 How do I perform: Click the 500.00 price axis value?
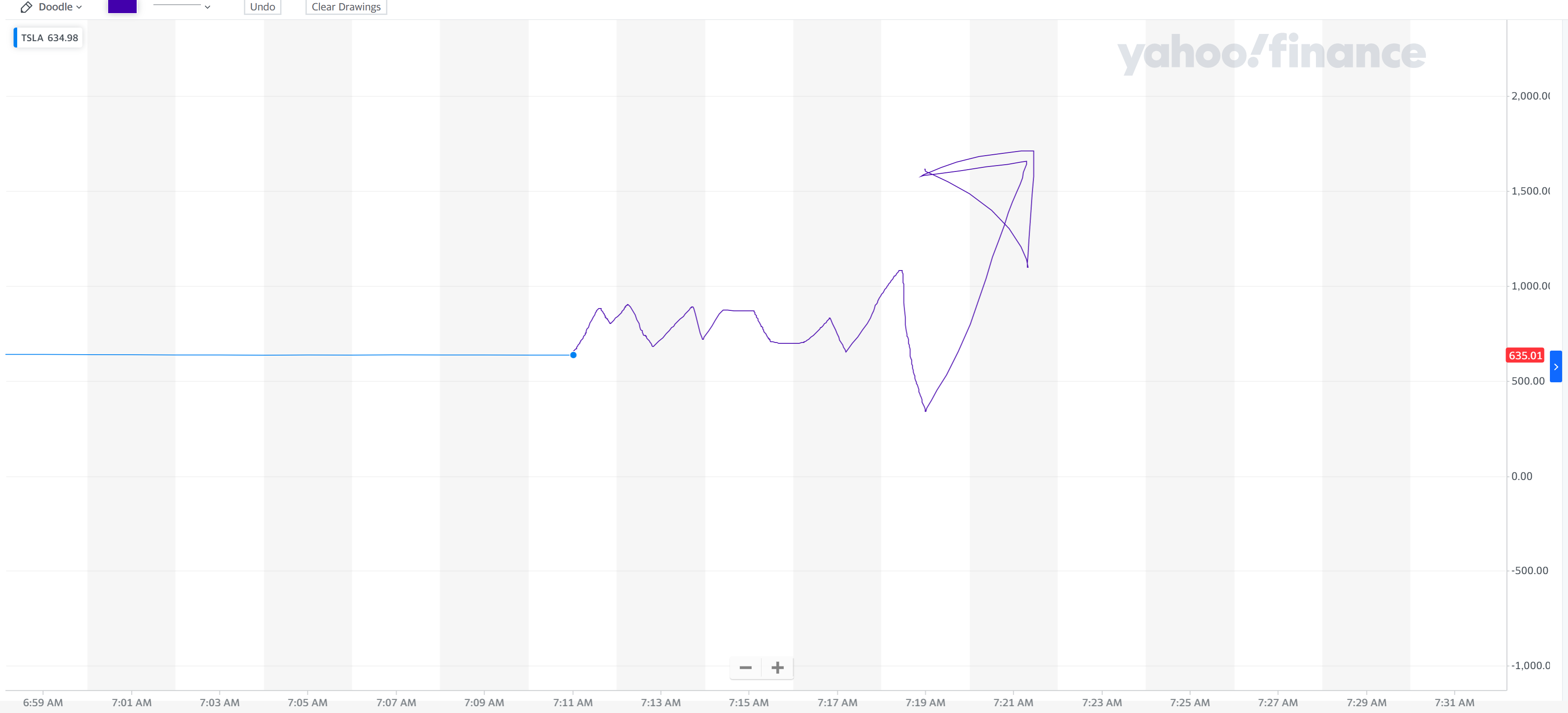click(x=1529, y=381)
